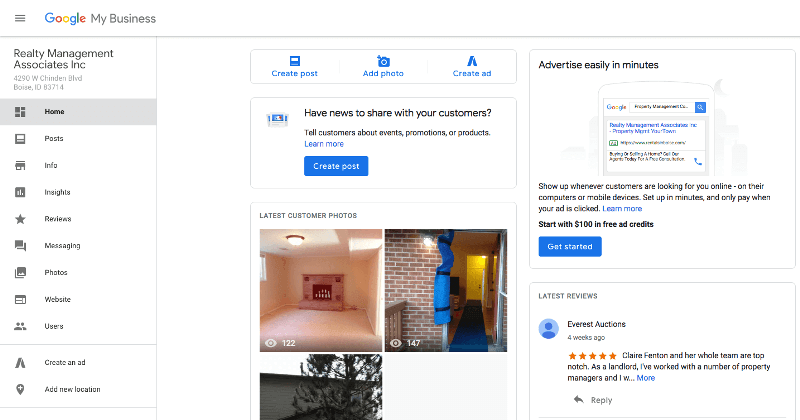Click the Add new location pin icon

(20, 389)
